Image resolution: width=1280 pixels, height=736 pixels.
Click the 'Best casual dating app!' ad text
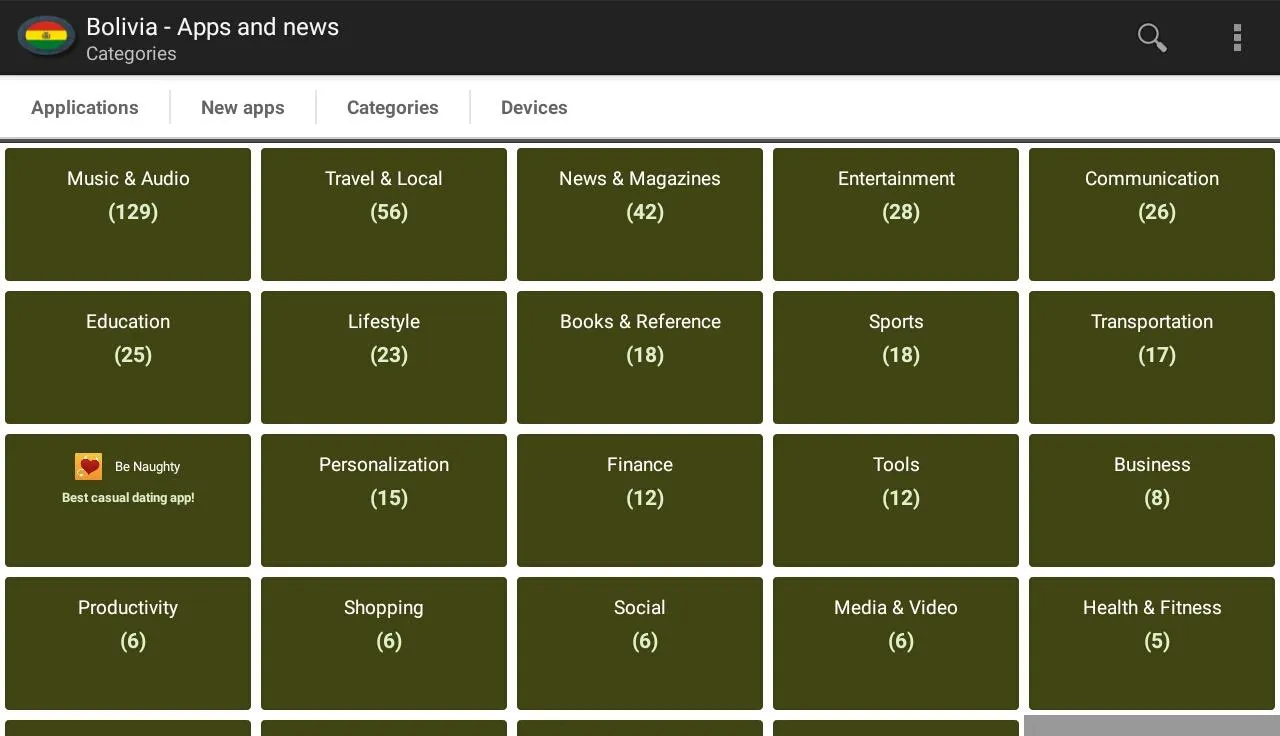coord(128,497)
